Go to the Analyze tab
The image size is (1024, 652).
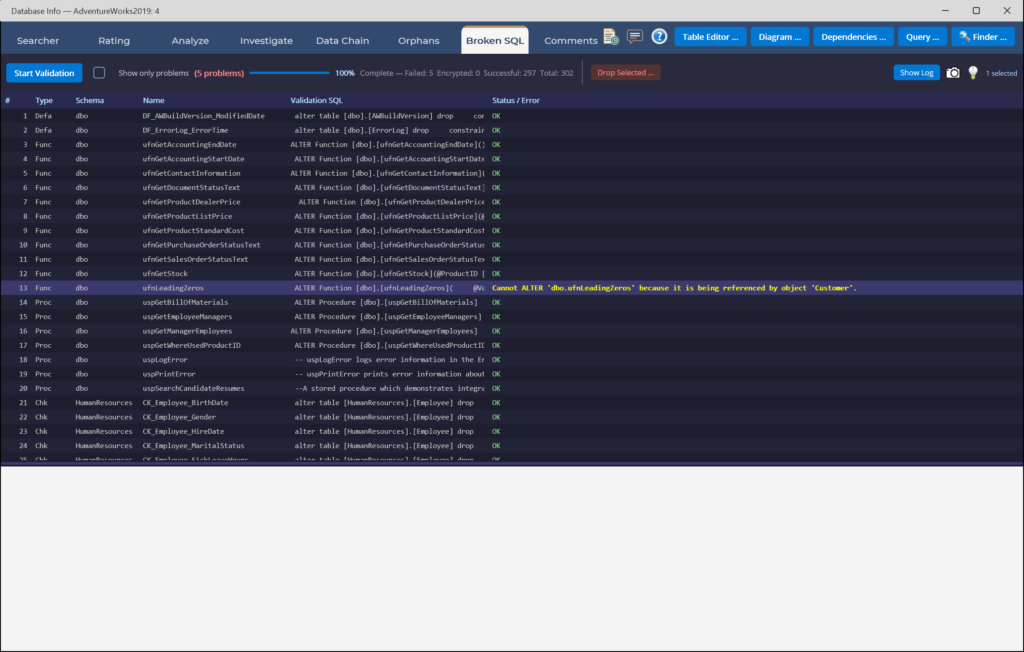(x=190, y=41)
